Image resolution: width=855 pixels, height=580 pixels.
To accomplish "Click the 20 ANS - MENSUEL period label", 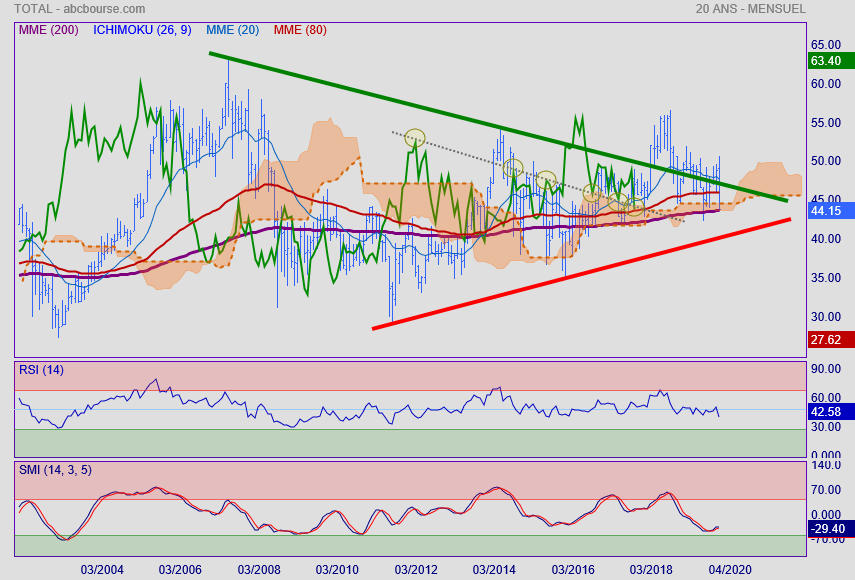I will pos(750,9).
